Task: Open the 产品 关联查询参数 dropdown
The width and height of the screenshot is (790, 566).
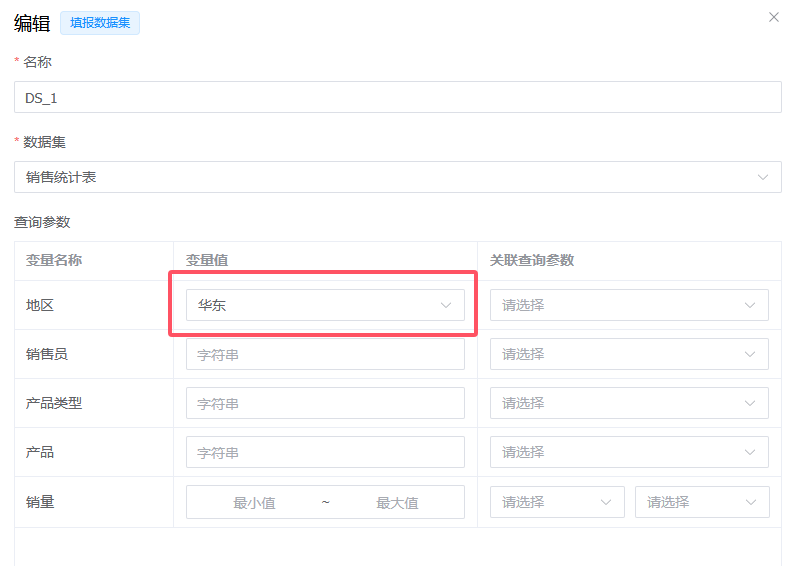Action: coord(628,452)
